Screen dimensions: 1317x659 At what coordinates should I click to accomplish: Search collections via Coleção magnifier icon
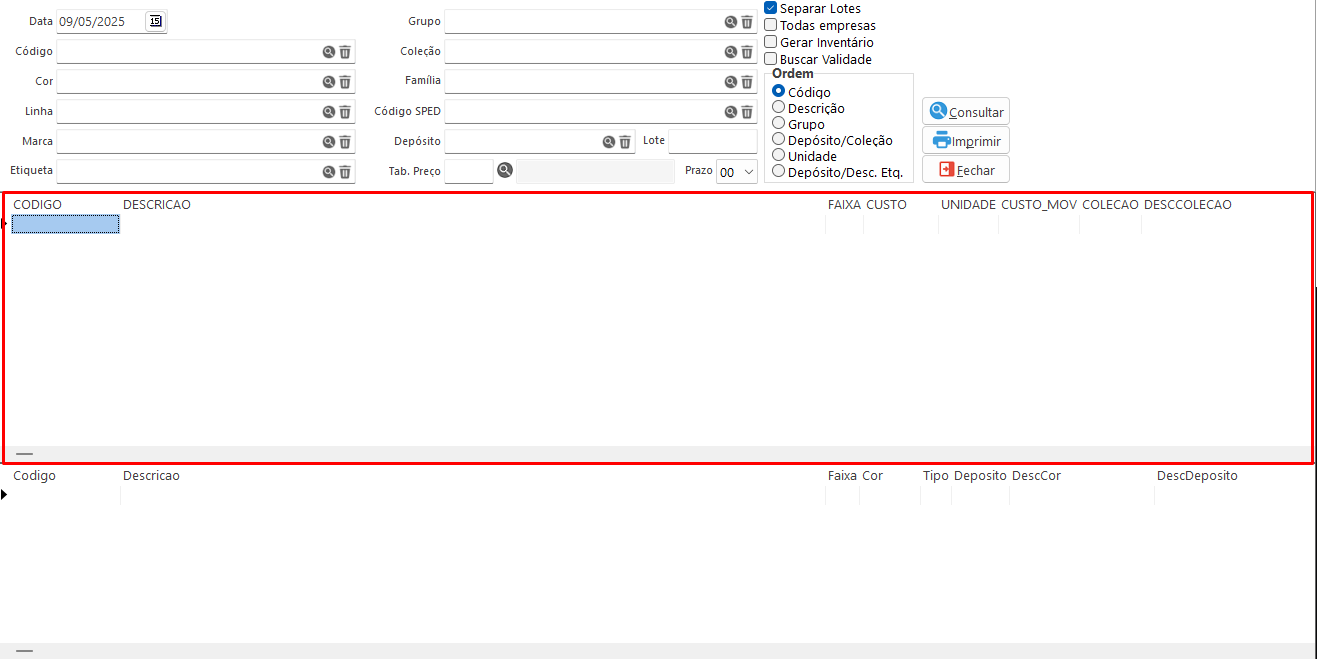731,52
